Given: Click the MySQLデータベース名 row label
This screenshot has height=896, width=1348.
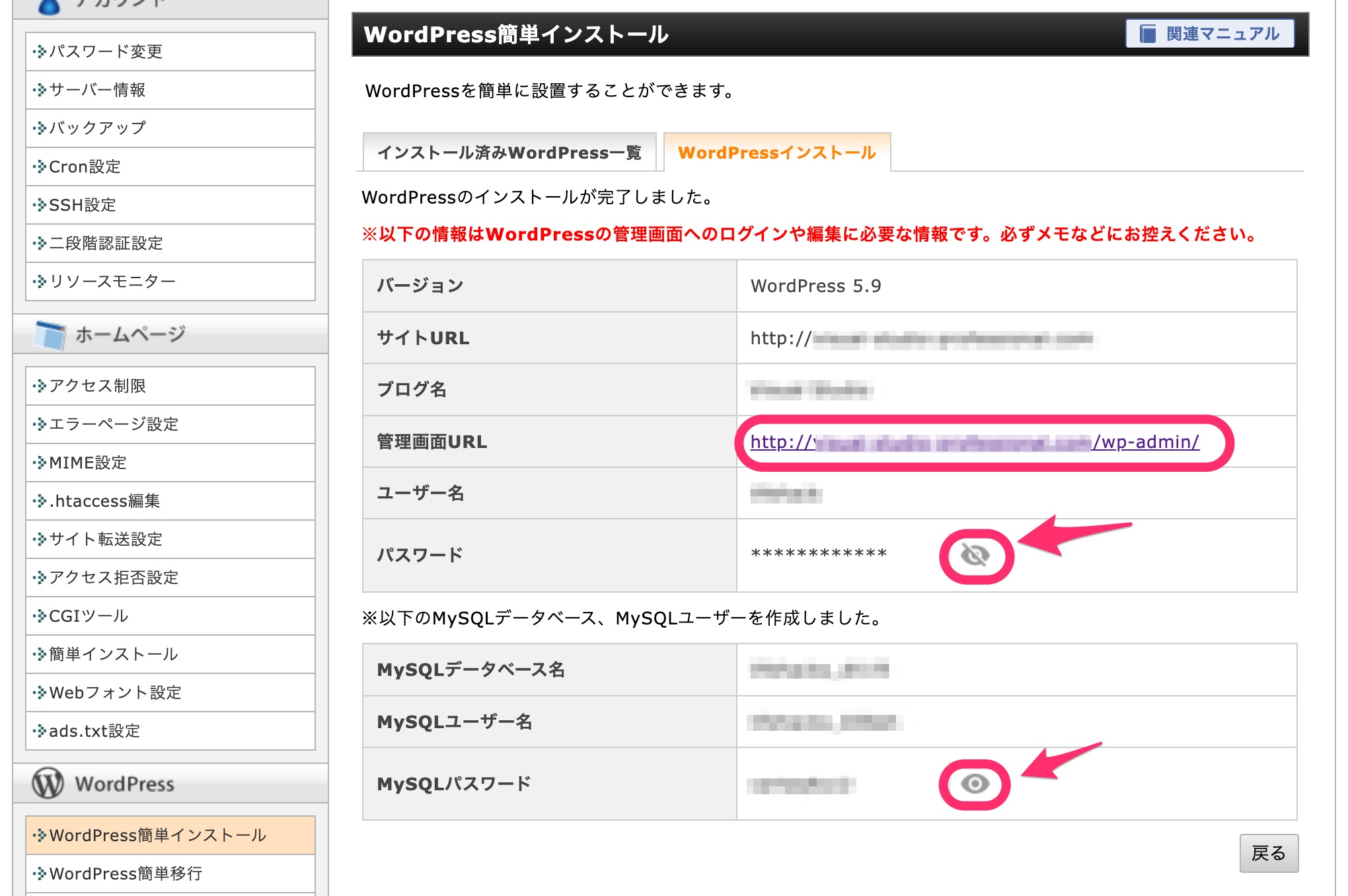Looking at the screenshot, I should pyautogui.click(x=471, y=669).
